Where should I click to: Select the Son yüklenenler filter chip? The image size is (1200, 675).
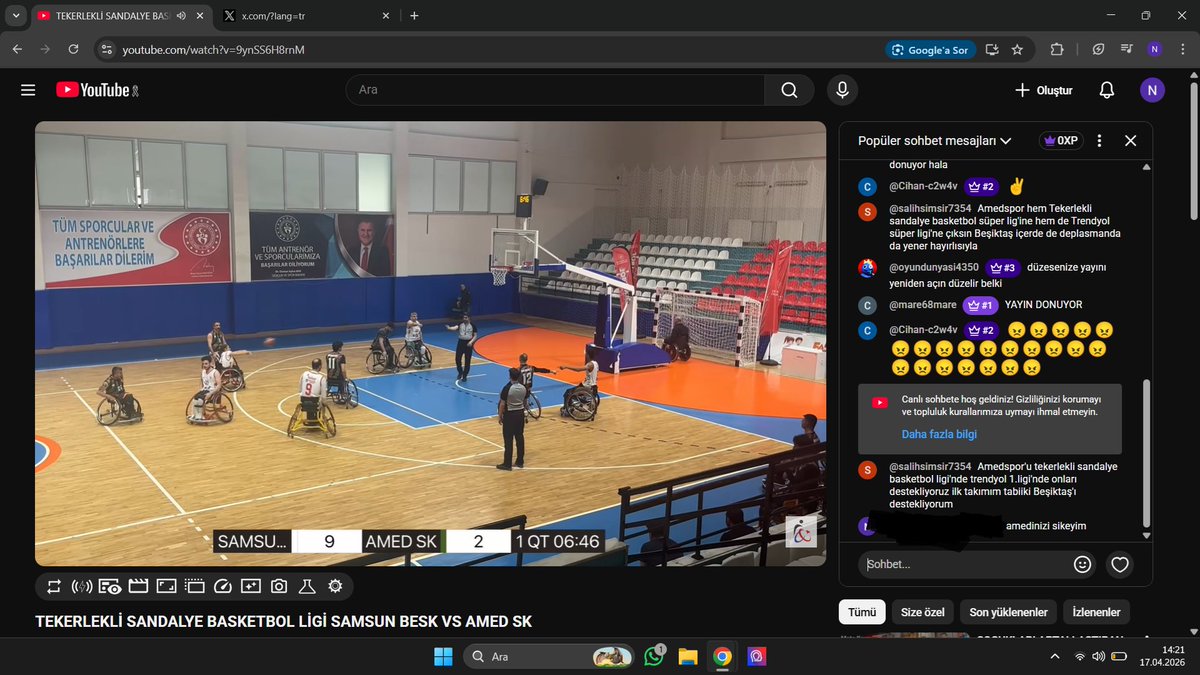pos(1009,612)
